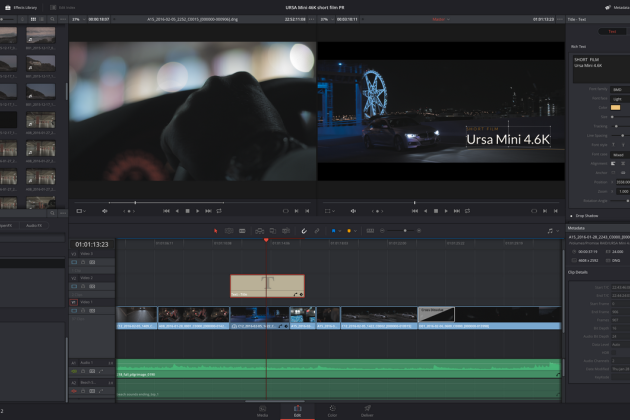
Task: Enable the Drop Shadow section toggle
Action: [x=571, y=216]
